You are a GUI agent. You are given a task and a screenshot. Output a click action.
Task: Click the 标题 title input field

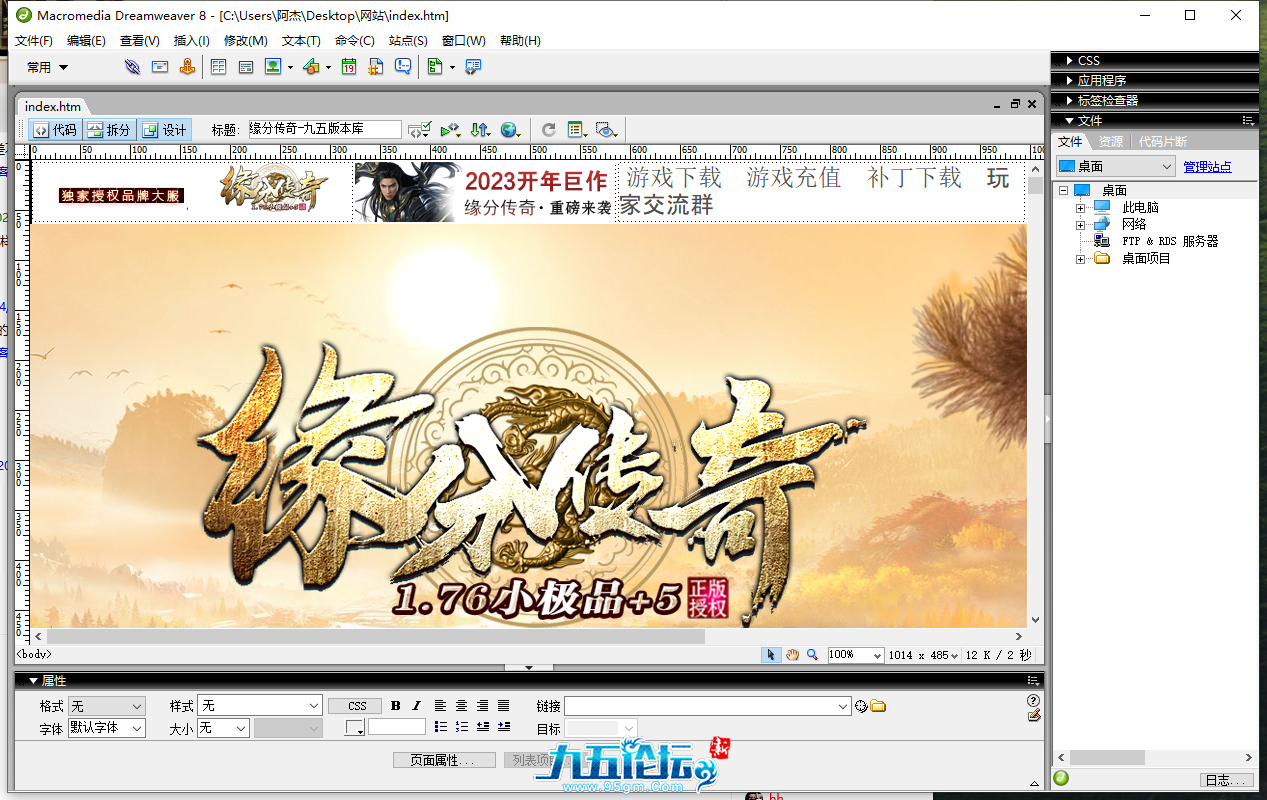pos(325,130)
